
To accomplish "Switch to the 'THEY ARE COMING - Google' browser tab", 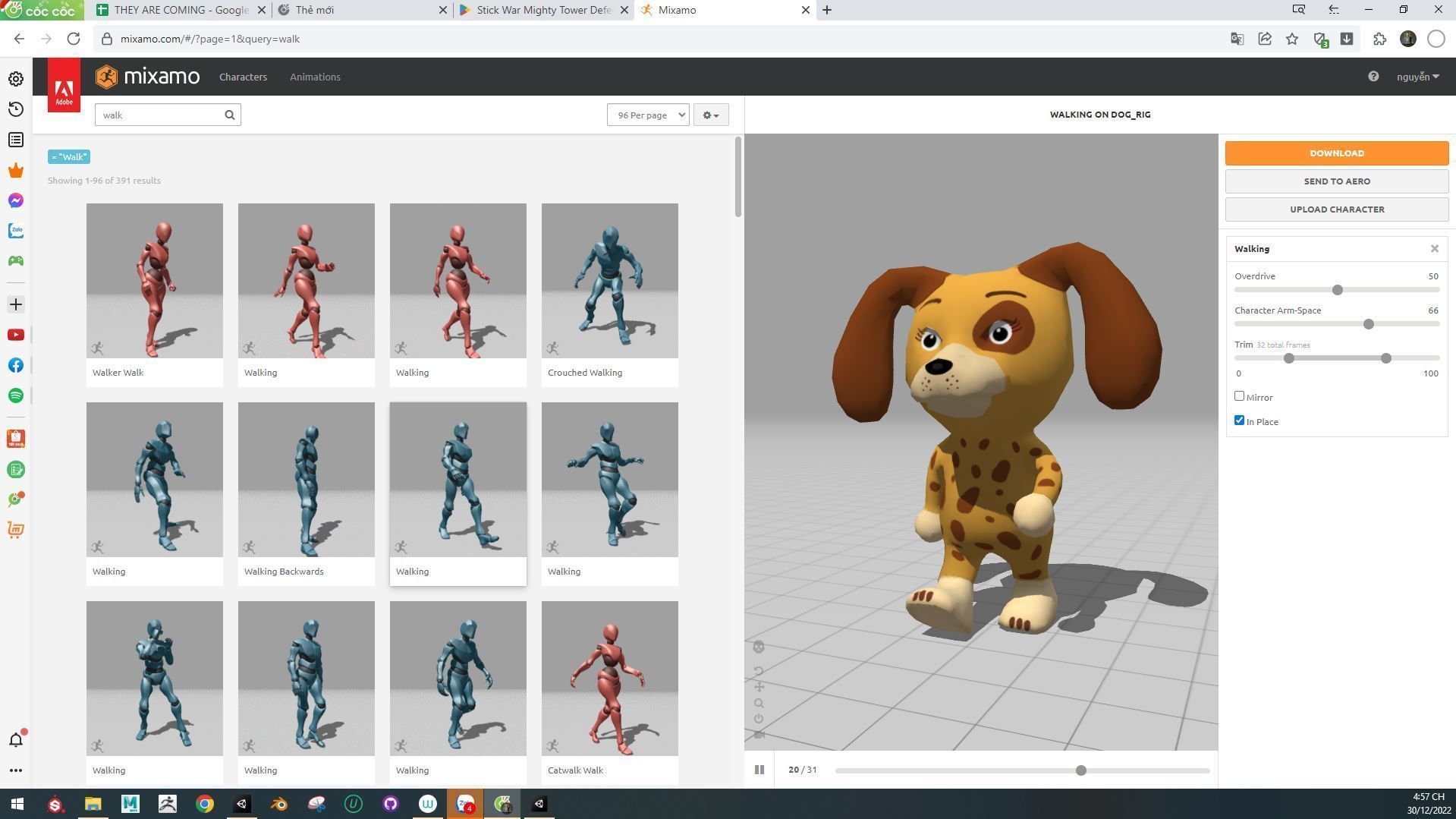I will (179, 10).
